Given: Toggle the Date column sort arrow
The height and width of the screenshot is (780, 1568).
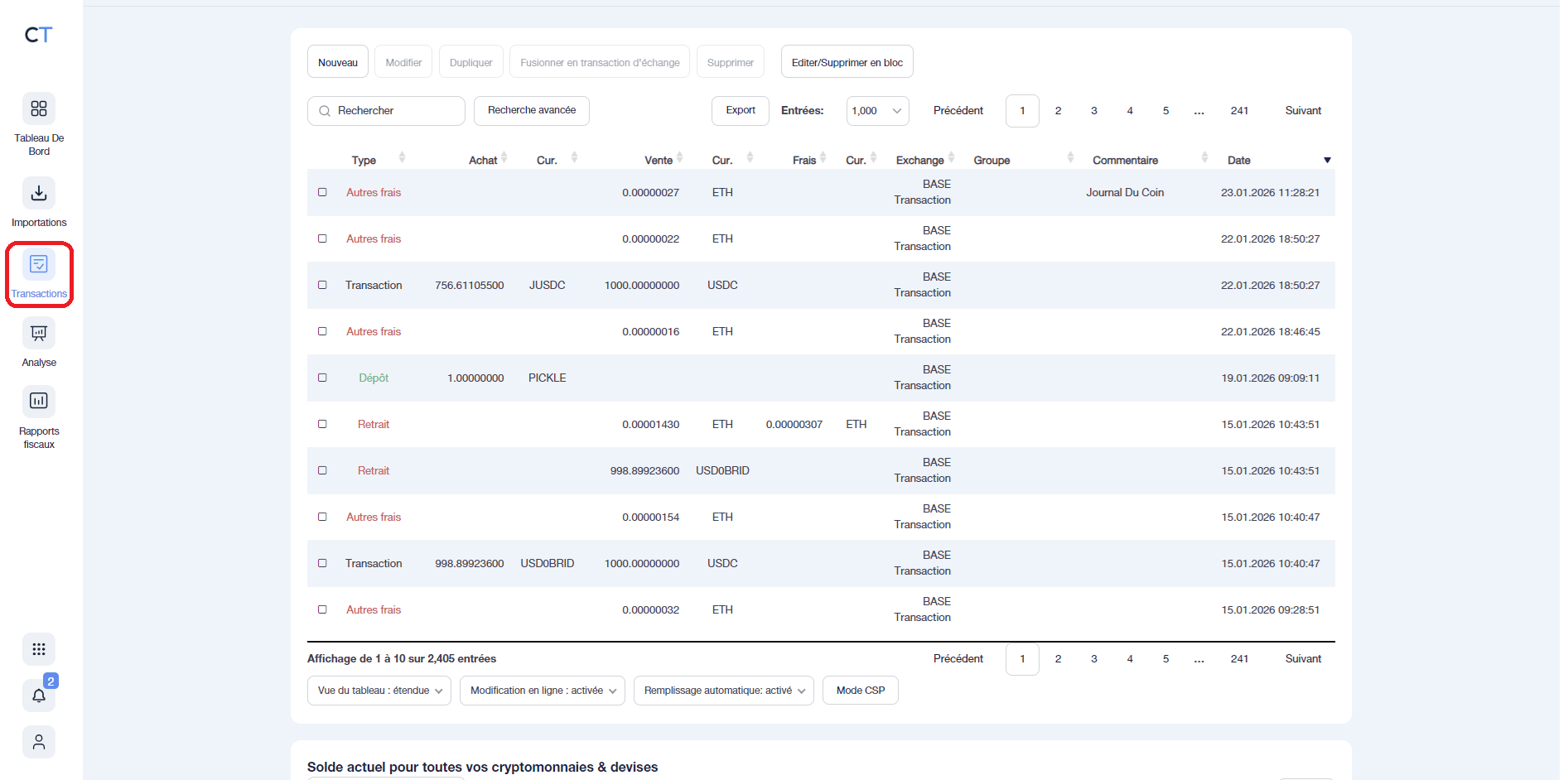Looking at the screenshot, I should [x=1328, y=159].
